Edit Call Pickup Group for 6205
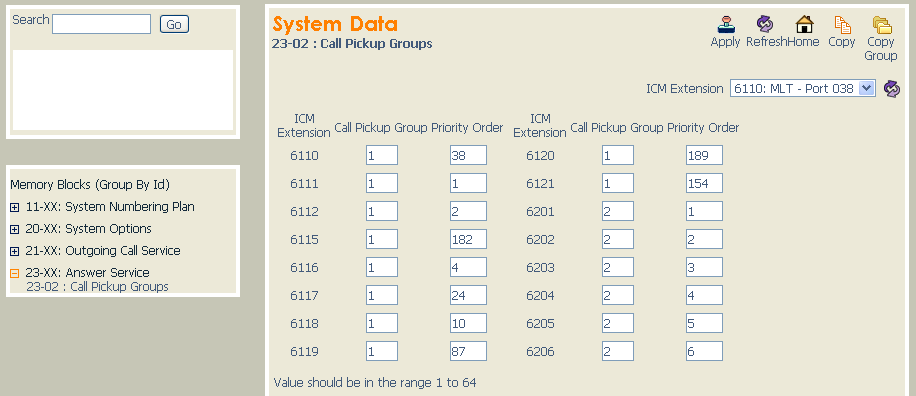 (618, 324)
